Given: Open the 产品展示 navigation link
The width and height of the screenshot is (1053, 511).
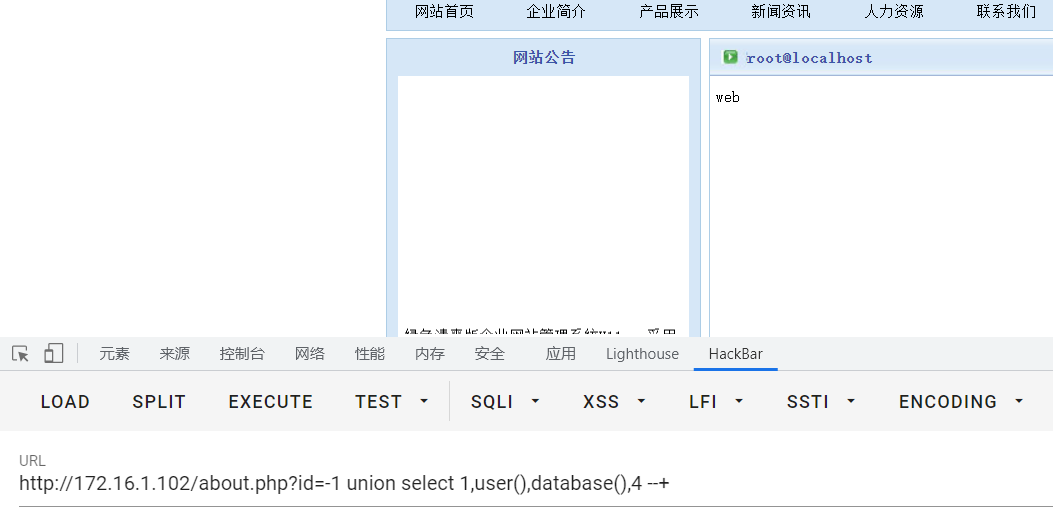Looking at the screenshot, I should (669, 11).
